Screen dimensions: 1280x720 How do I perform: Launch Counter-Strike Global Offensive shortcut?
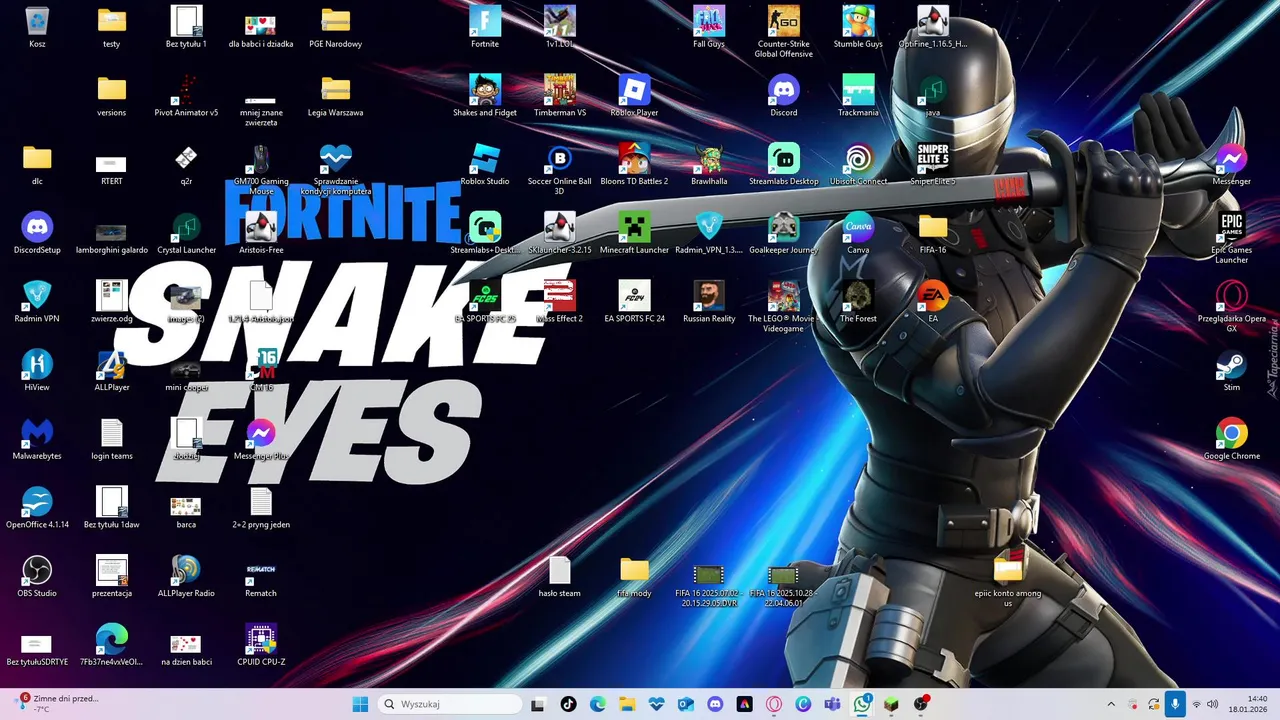(784, 31)
